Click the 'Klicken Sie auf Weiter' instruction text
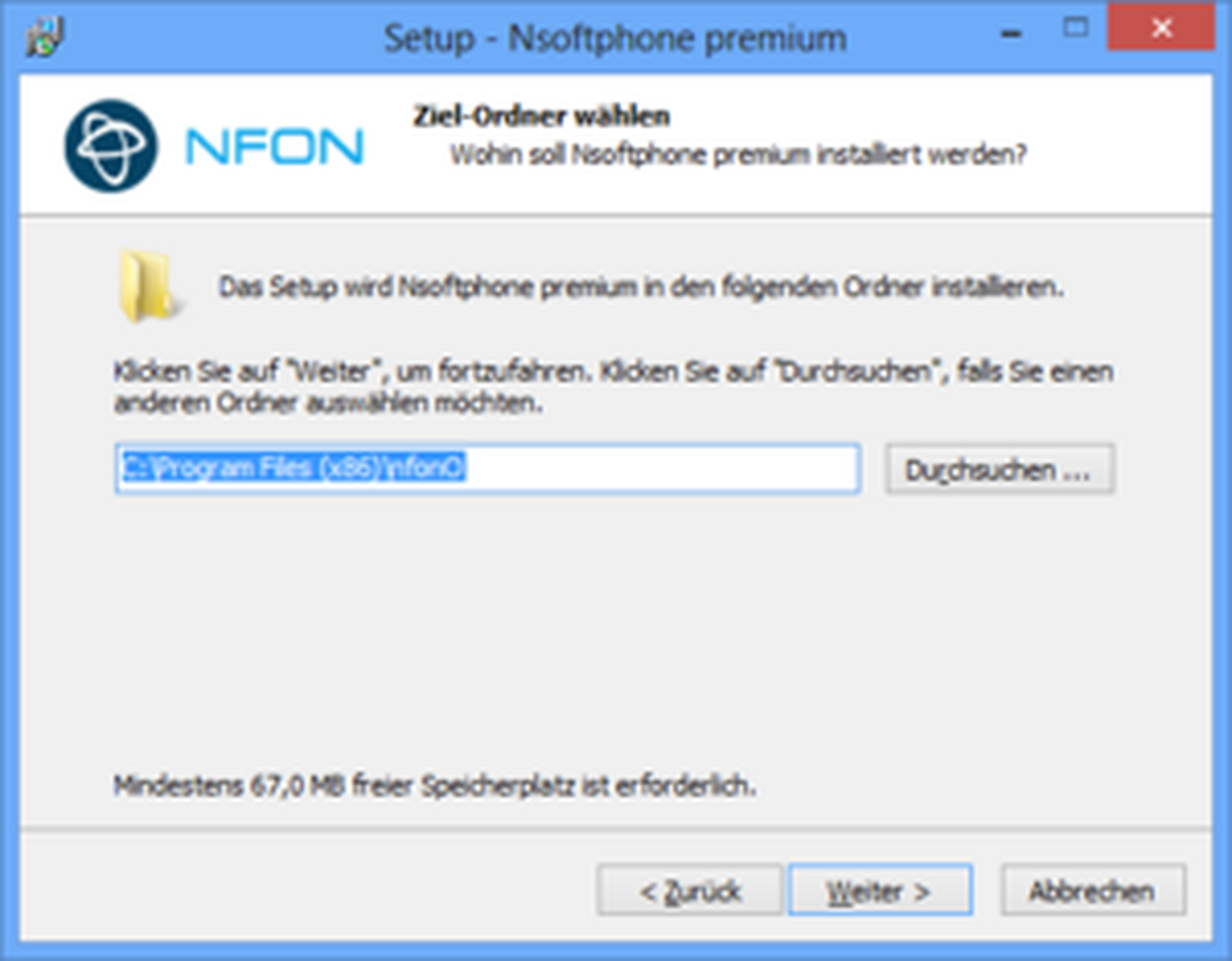1232x961 pixels. click(614, 387)
